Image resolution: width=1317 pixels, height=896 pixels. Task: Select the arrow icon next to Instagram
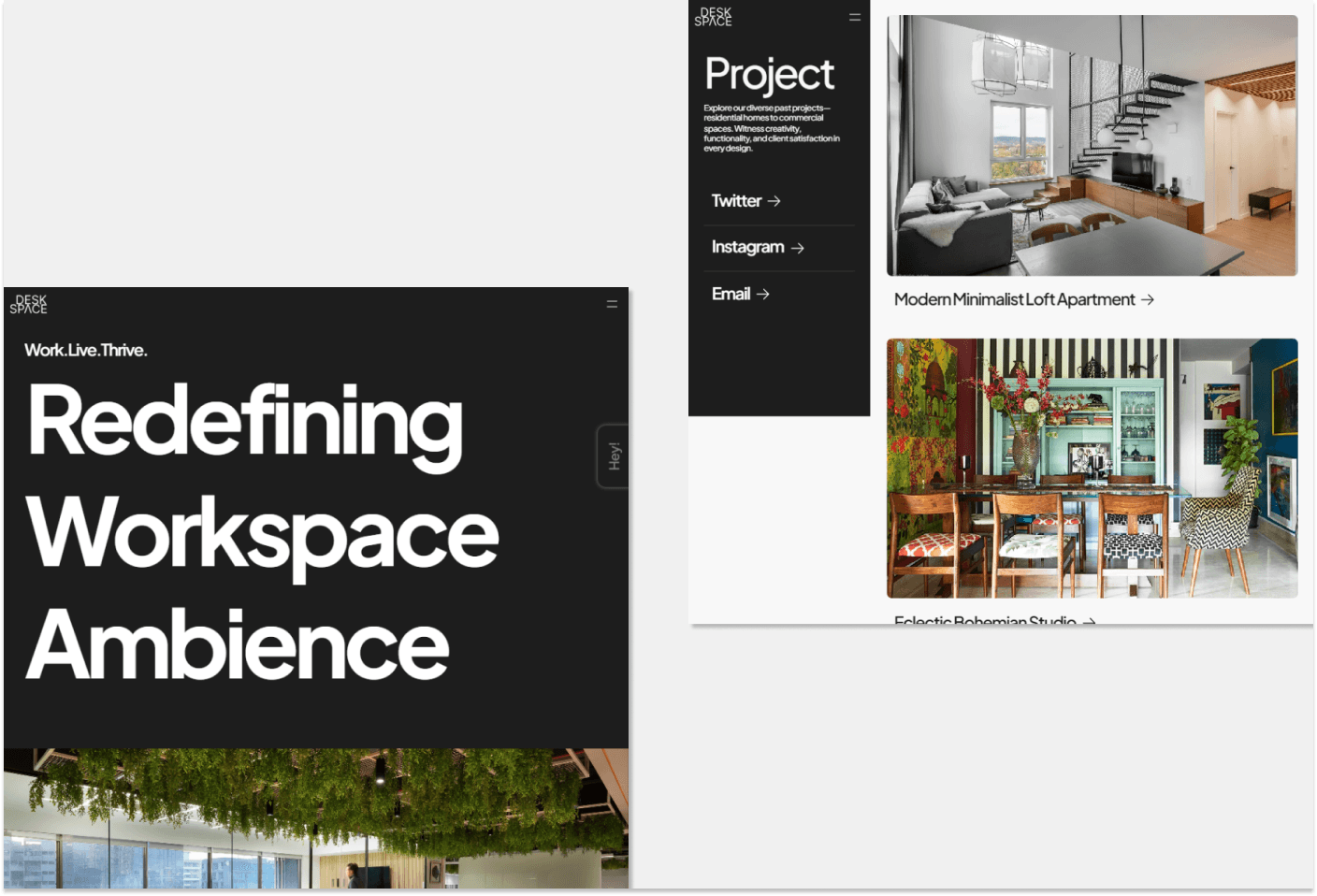pos(799,247)
